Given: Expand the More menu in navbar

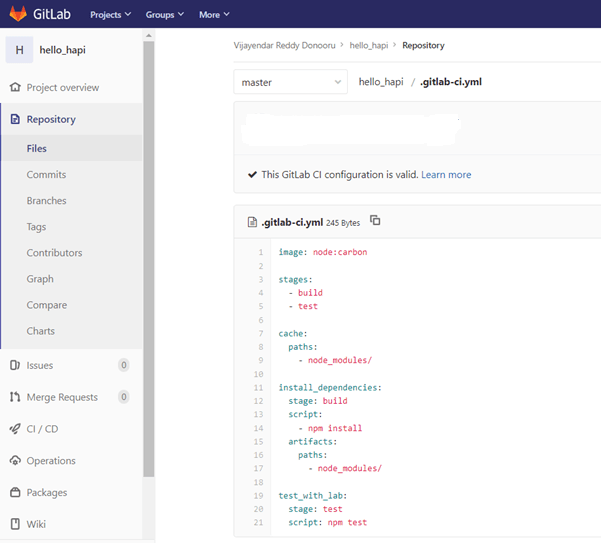Looking at the screenshot, I should [x=214, y=15].
